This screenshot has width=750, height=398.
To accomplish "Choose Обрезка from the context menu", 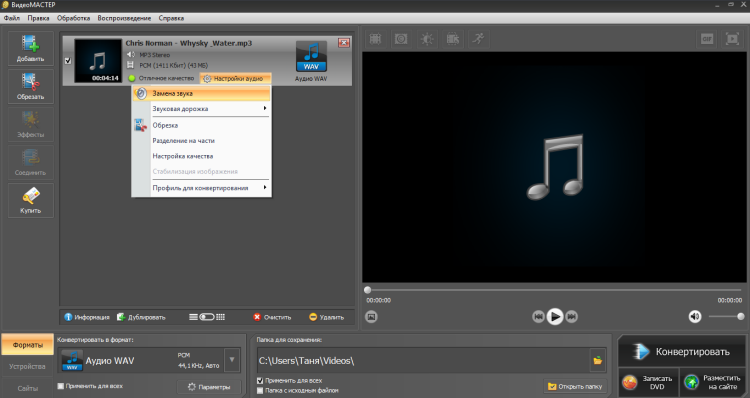I will click(x=201, y=125).
